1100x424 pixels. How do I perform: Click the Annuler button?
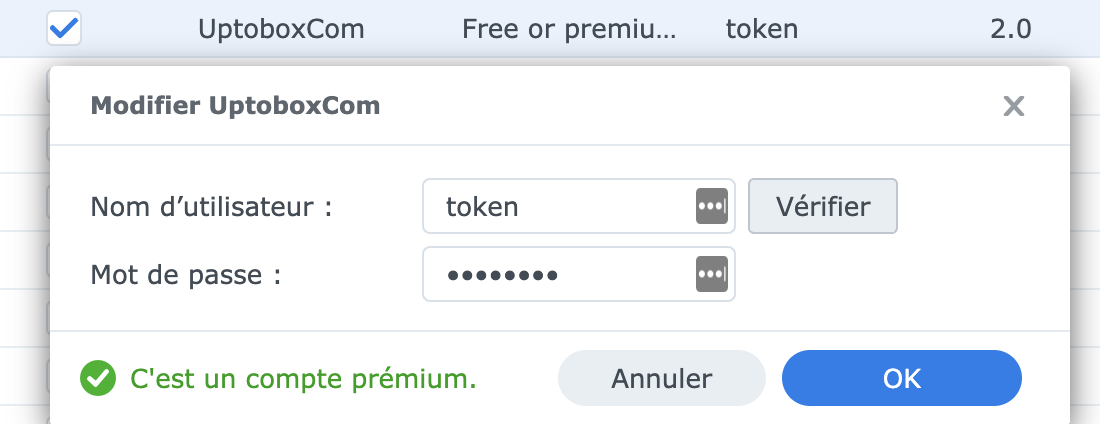click(x=661, y=379)
